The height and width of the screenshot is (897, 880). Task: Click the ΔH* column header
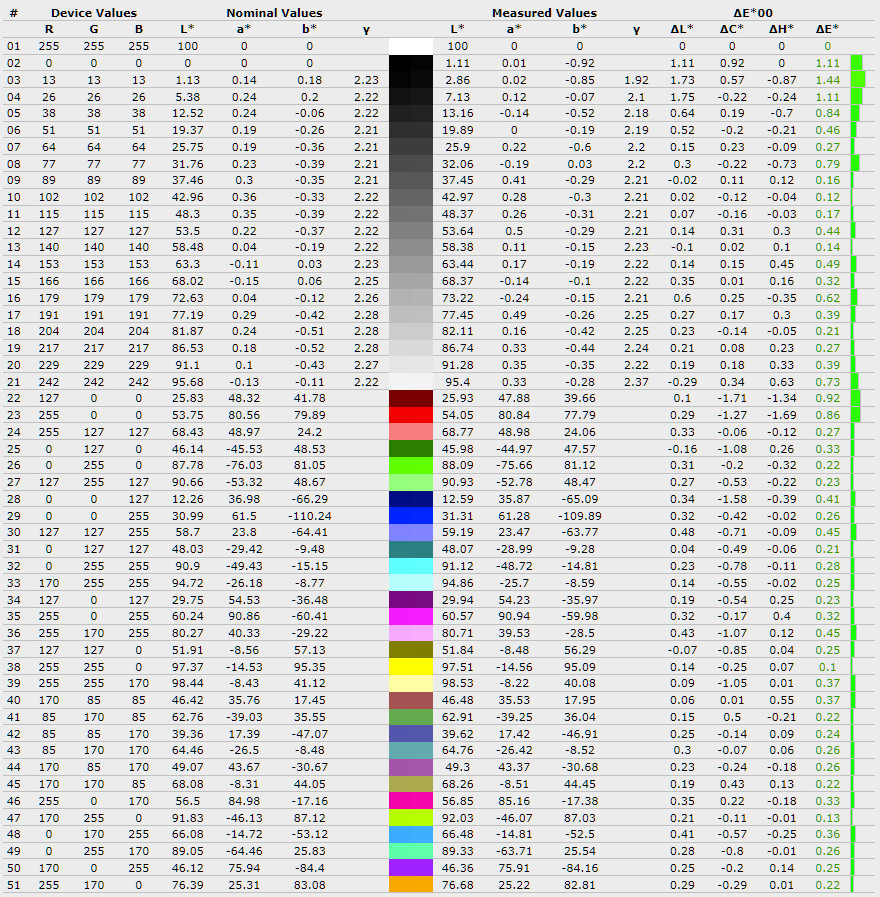(x=780, y=29)
